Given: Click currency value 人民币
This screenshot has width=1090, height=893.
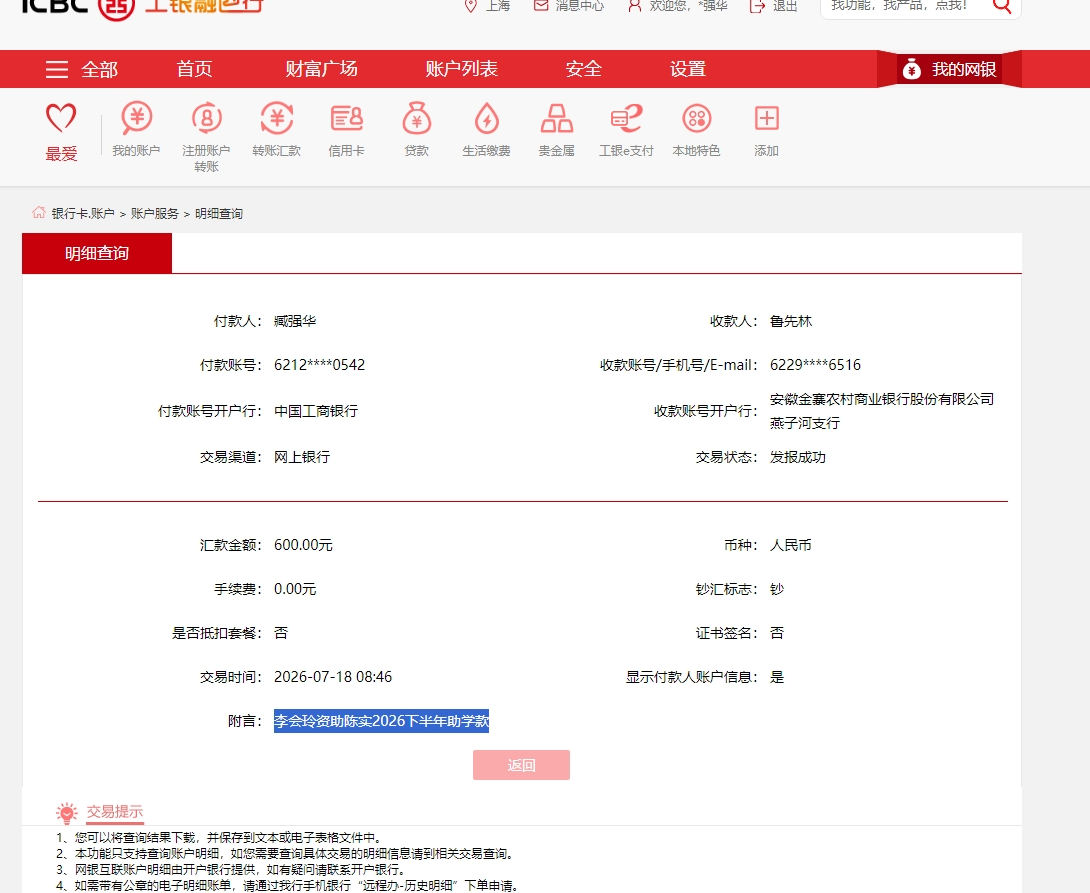Looking at the screenshot, I should point(790,545).
